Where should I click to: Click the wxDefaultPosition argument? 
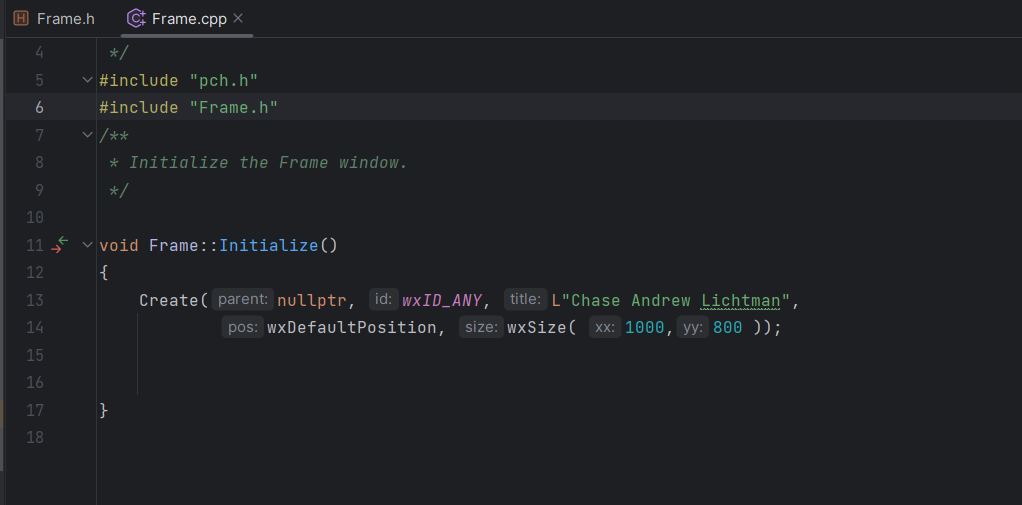tap(352, 327)
